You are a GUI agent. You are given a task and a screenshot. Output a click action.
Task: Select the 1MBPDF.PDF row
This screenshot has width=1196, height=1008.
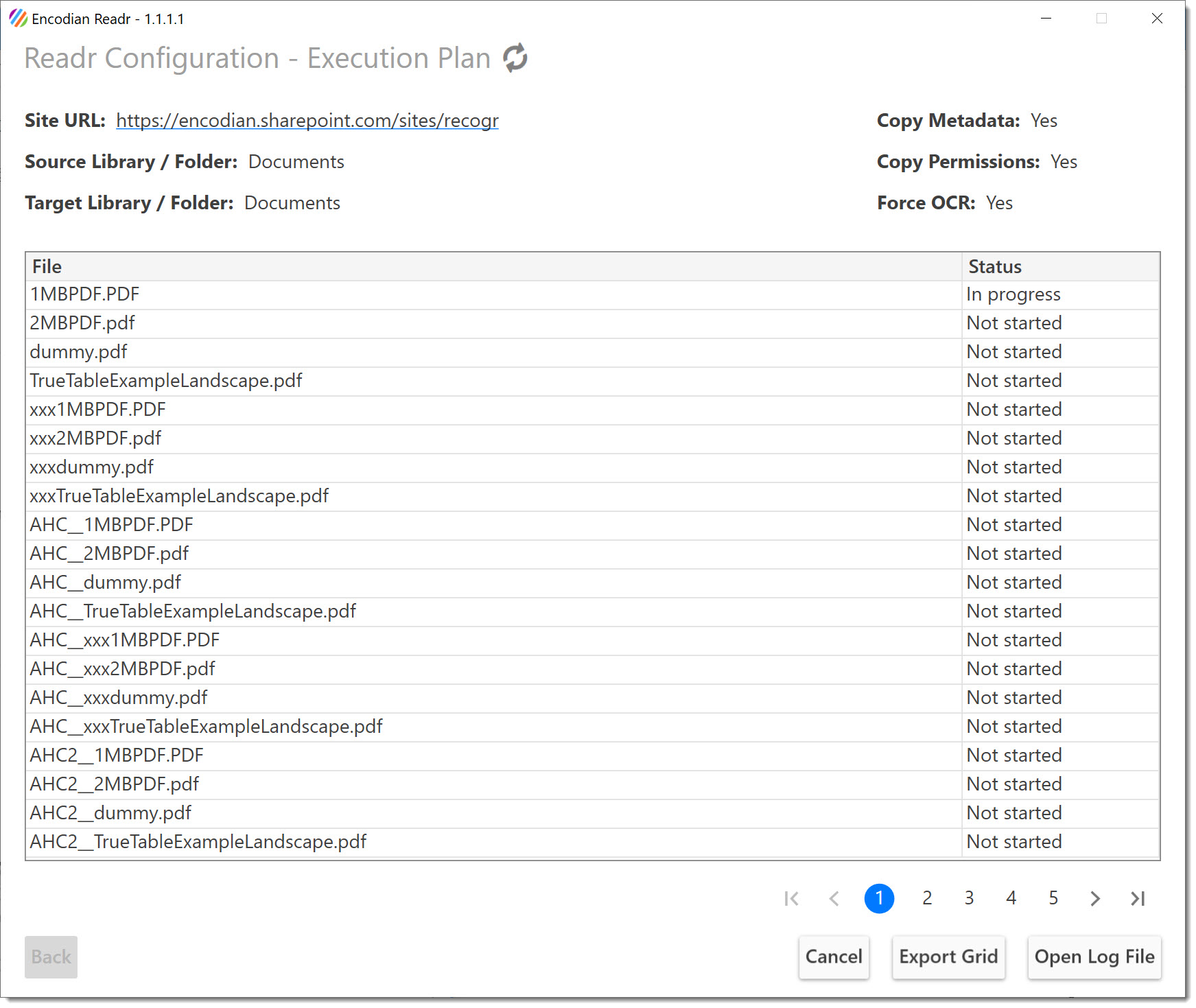592,294
